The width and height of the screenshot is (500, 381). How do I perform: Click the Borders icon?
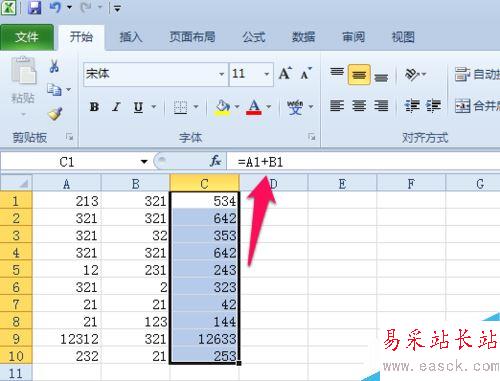(x=181, y=107)
